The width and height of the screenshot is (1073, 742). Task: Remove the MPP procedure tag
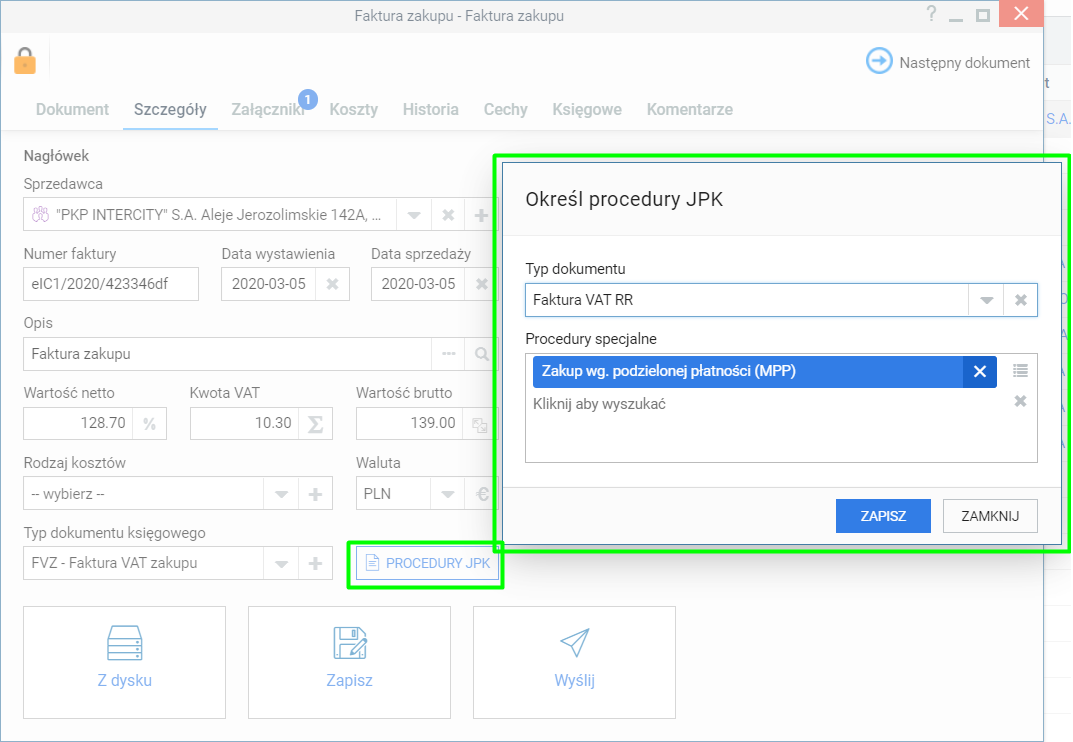click(x=980, y=371)
